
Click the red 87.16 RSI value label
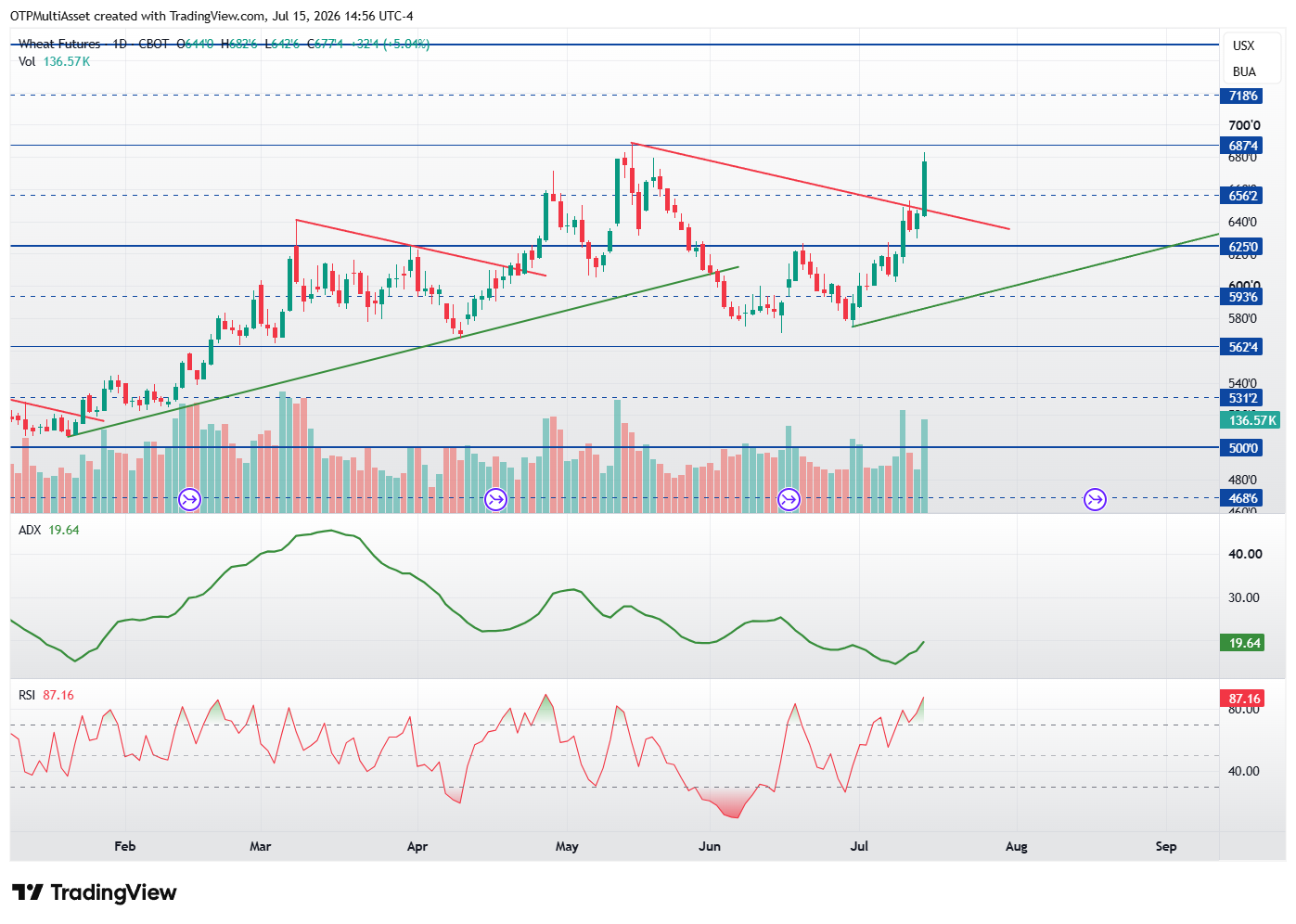pos(1243,699)
